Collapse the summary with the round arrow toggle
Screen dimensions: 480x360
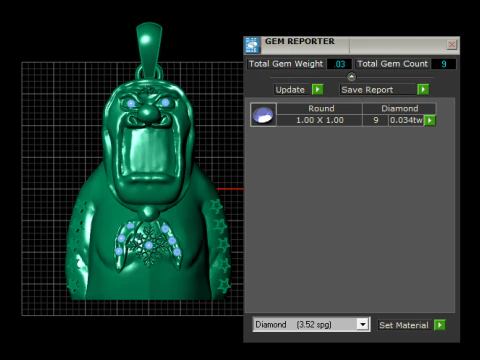pos(351,77)
